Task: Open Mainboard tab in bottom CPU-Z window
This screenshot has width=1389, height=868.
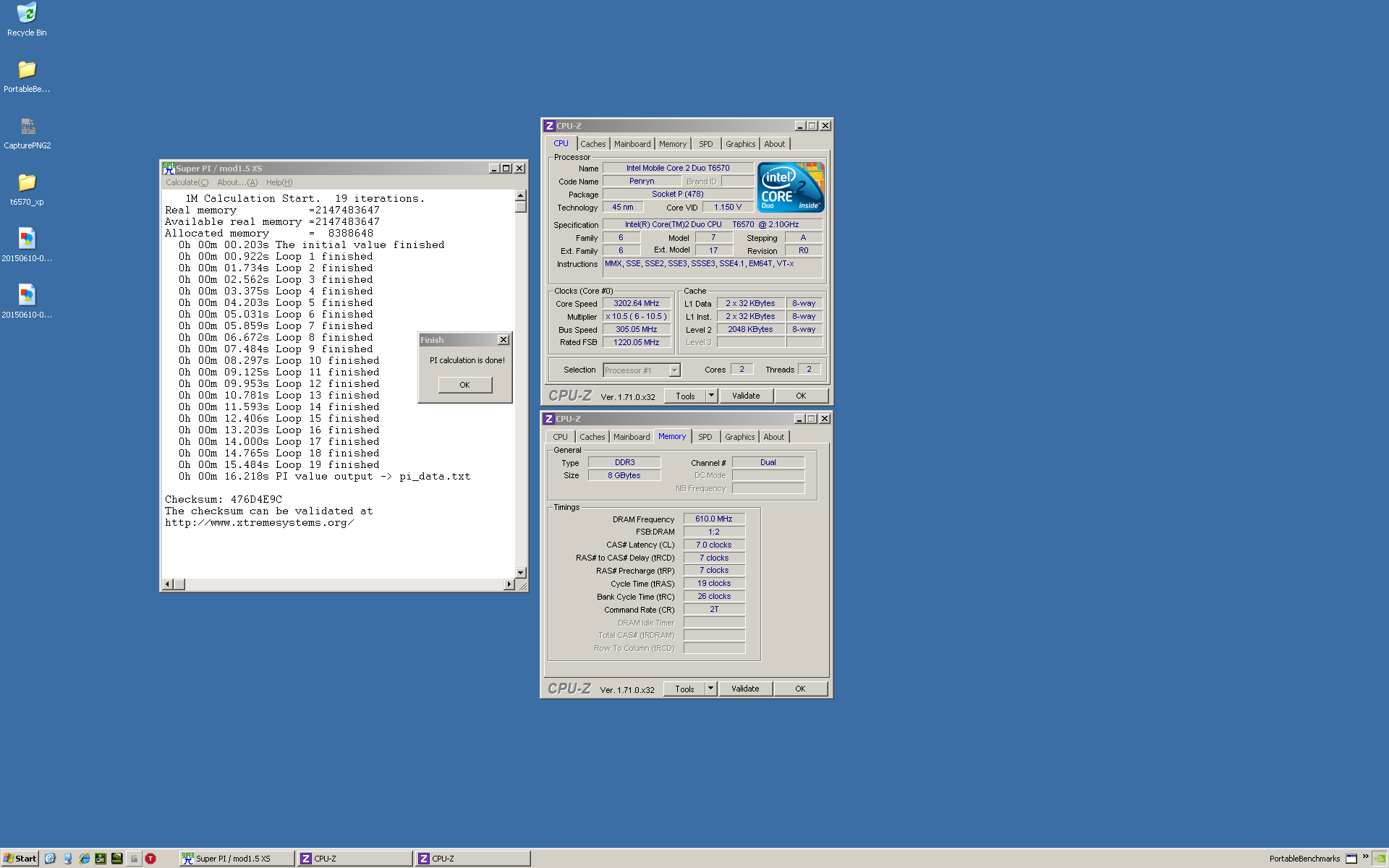Action: pyautogui.click(x=632, y=437)
